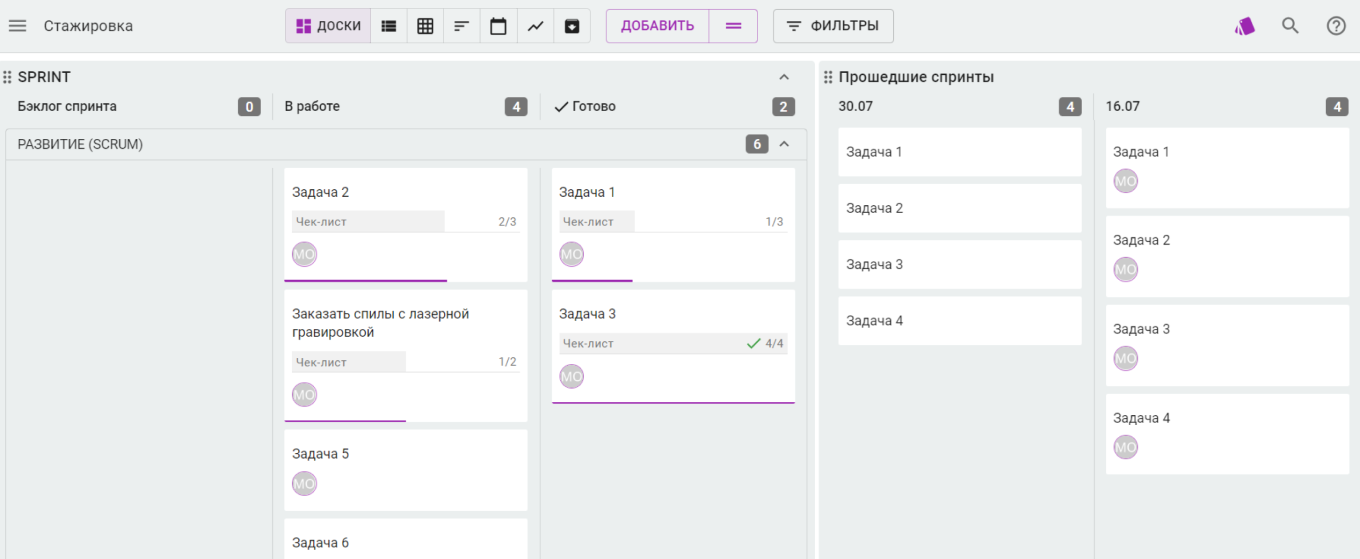Image resolution: width=1360 pixels, height=559 pixels.
Task: Open help via question mark icon
Action: pyautogui.click(x=1336, y=26)
